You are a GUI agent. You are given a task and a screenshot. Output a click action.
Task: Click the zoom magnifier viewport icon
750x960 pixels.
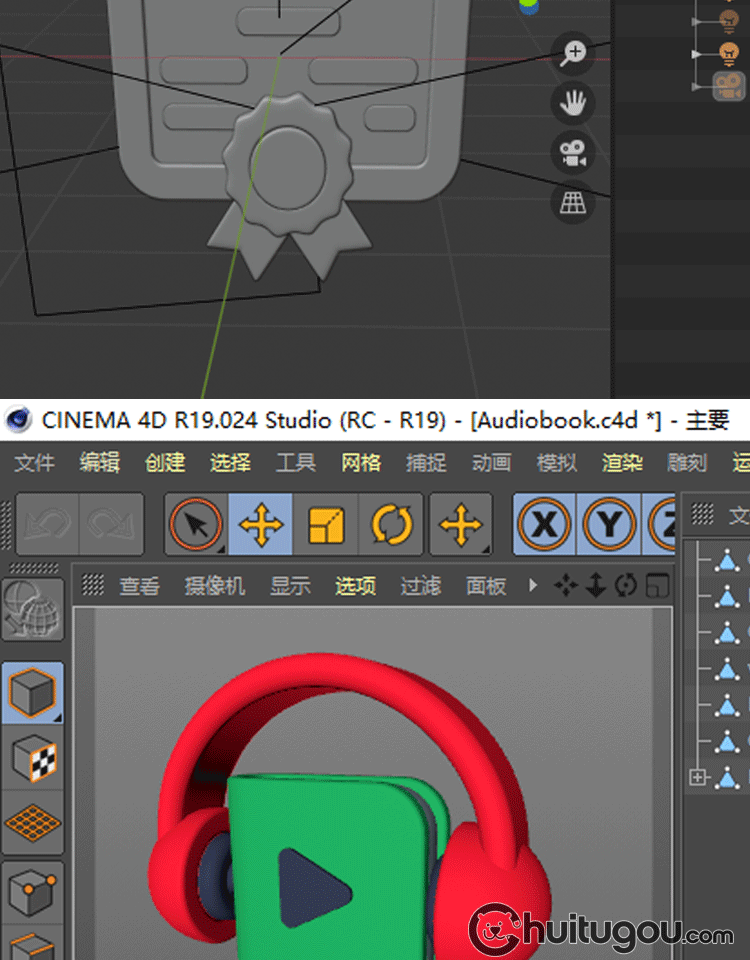coord(572,53)
